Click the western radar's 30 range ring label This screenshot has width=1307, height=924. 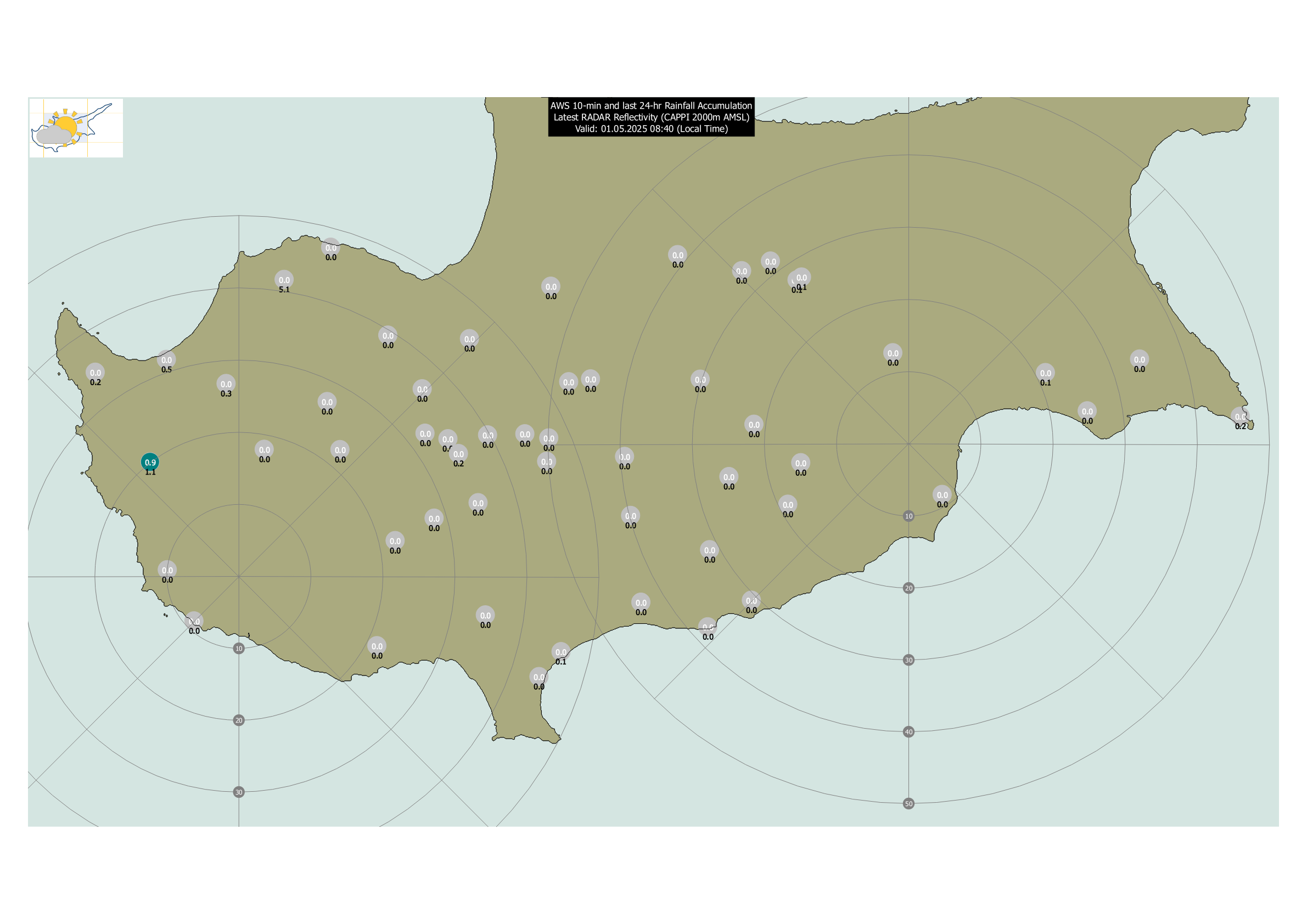tap(239, 792)
